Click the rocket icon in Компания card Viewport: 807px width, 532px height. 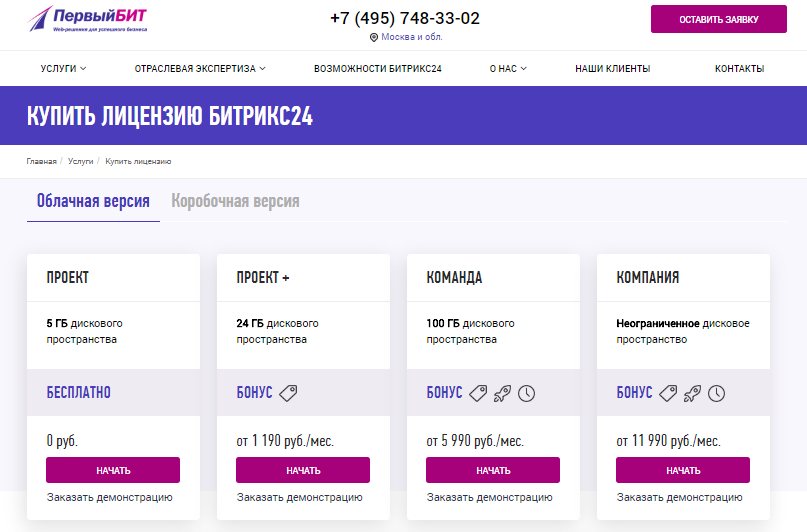point(692,393)
